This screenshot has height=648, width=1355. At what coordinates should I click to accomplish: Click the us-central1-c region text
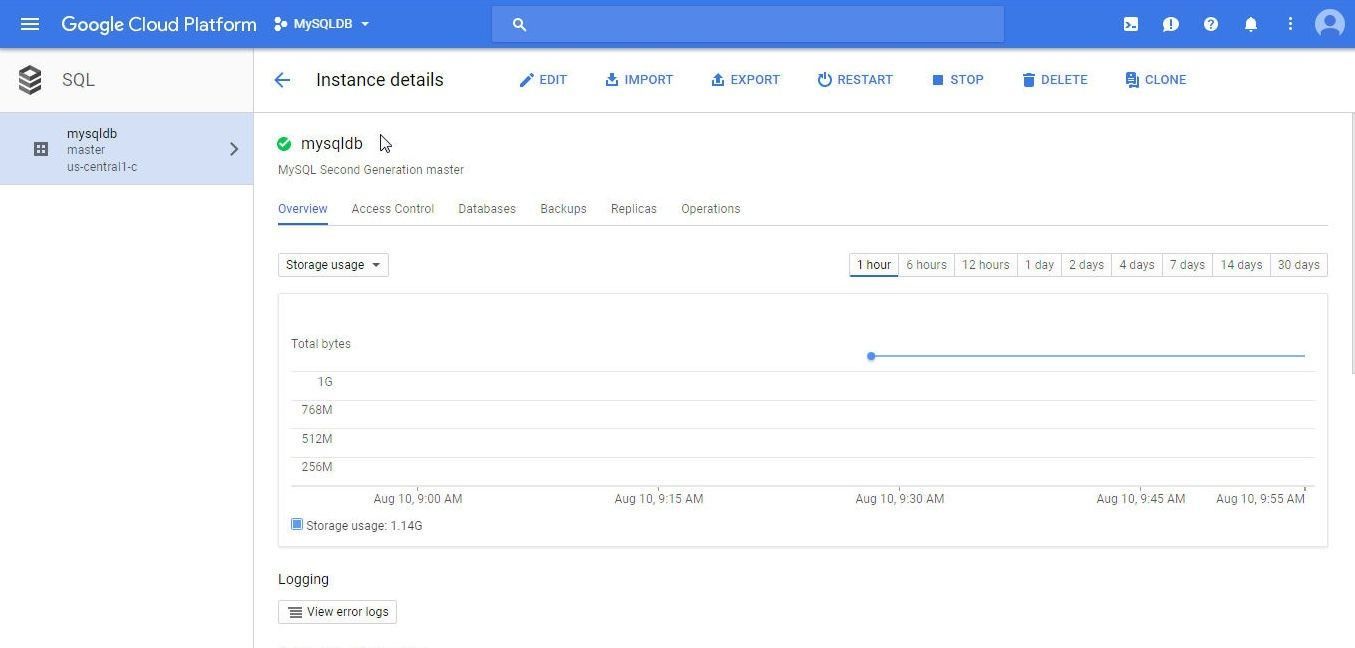tap(102, 167)
